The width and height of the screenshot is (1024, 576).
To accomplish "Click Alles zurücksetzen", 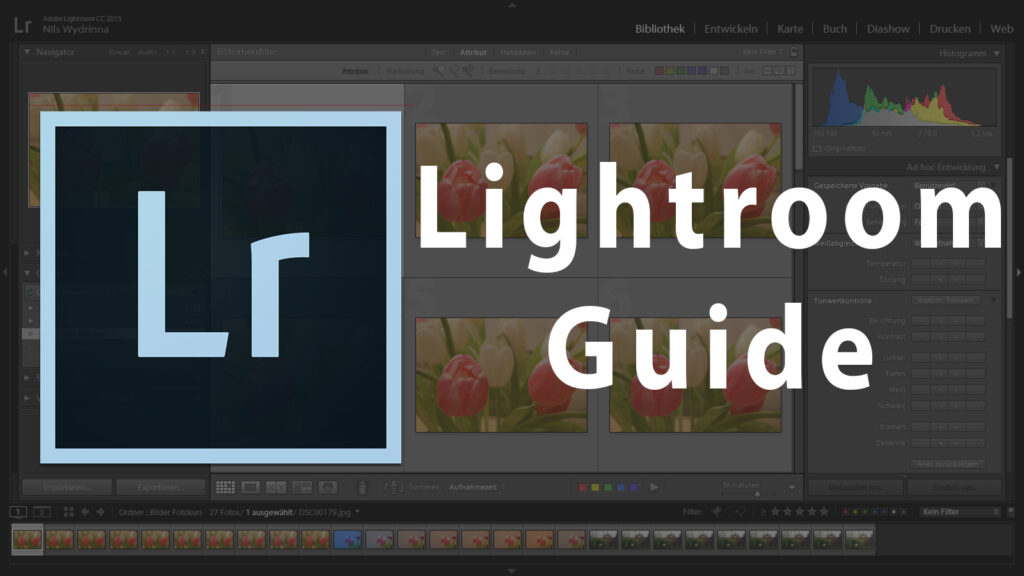I will [x=947, y=464].
